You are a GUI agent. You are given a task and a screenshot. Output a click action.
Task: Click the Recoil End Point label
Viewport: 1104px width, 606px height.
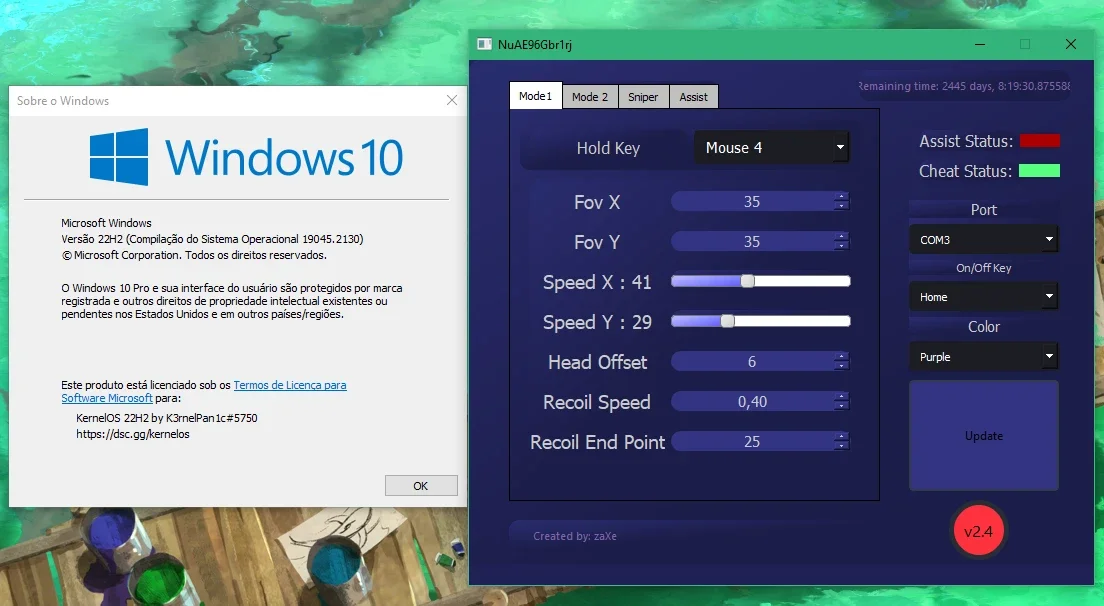(597, 442)
